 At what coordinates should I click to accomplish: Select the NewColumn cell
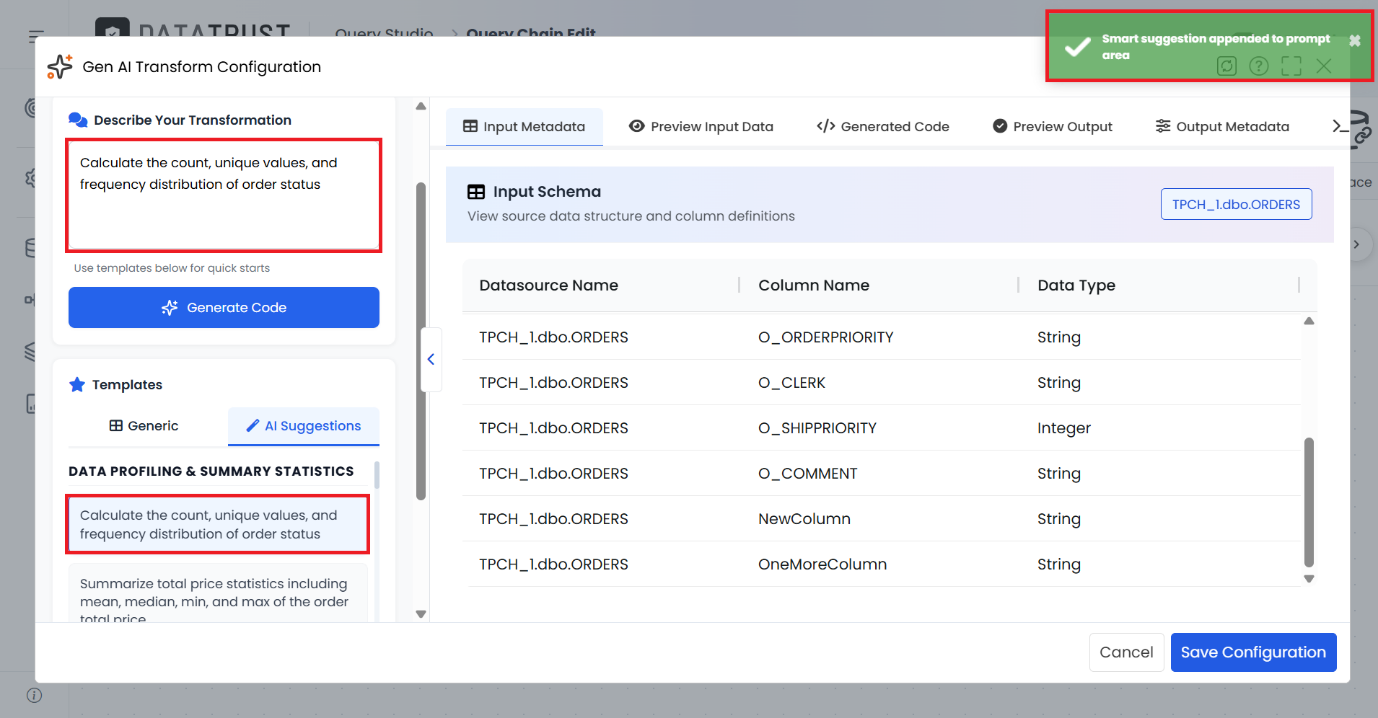[804, 519]
